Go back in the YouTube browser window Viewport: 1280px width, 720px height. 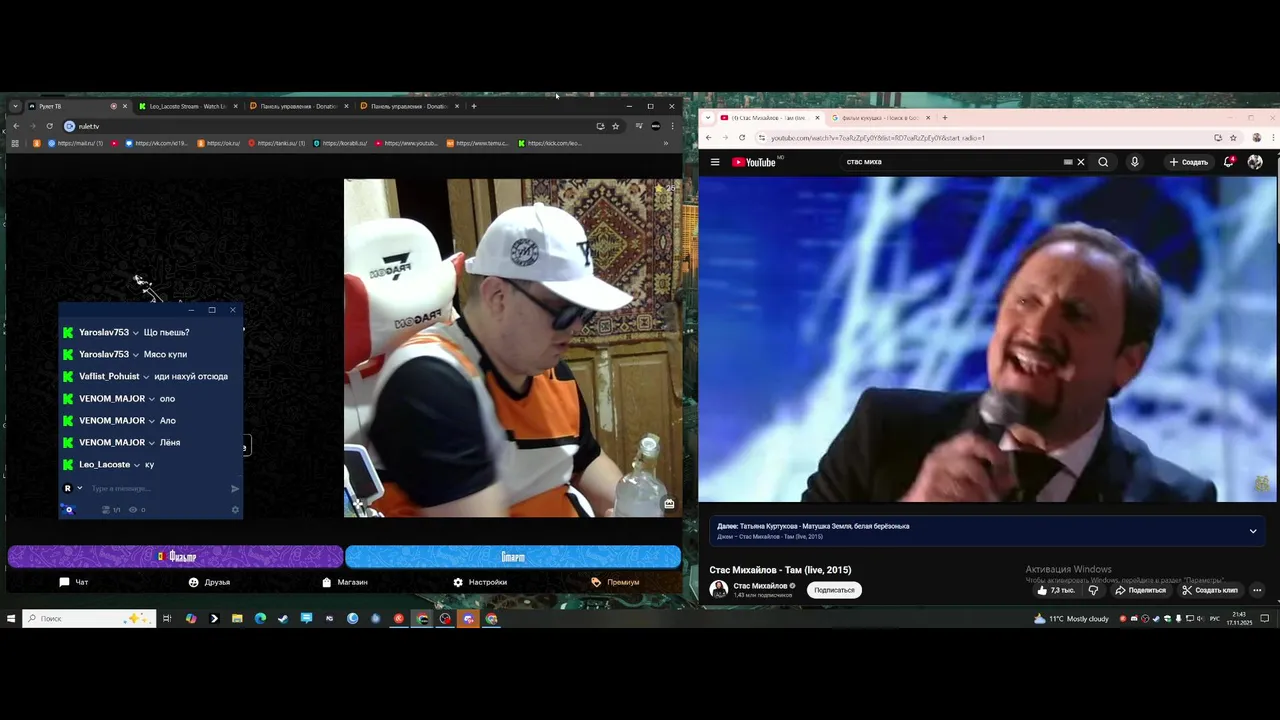(x=708, y=138)
